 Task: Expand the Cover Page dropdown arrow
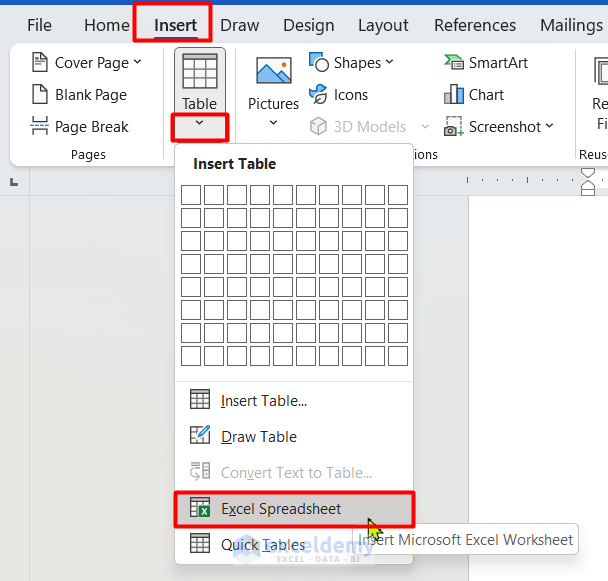[x=138, y=62]
